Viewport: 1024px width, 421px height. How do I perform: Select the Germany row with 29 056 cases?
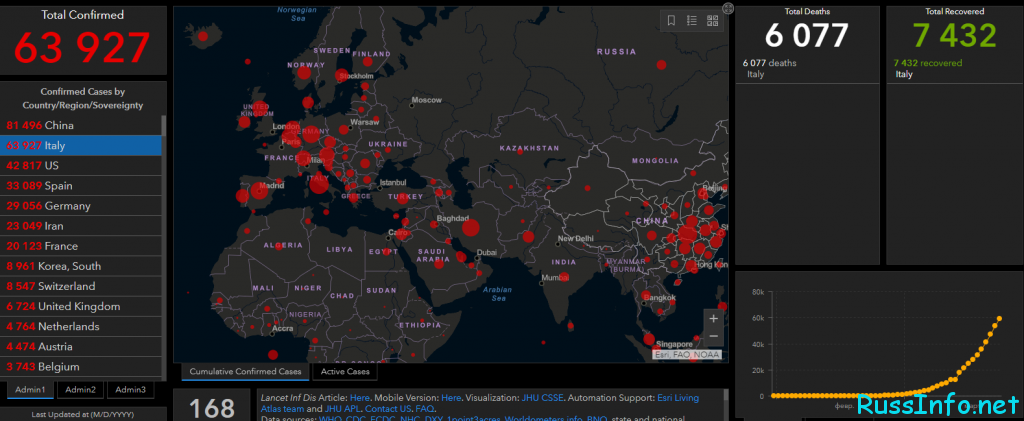pyautogui.click(x=81, y=206)
